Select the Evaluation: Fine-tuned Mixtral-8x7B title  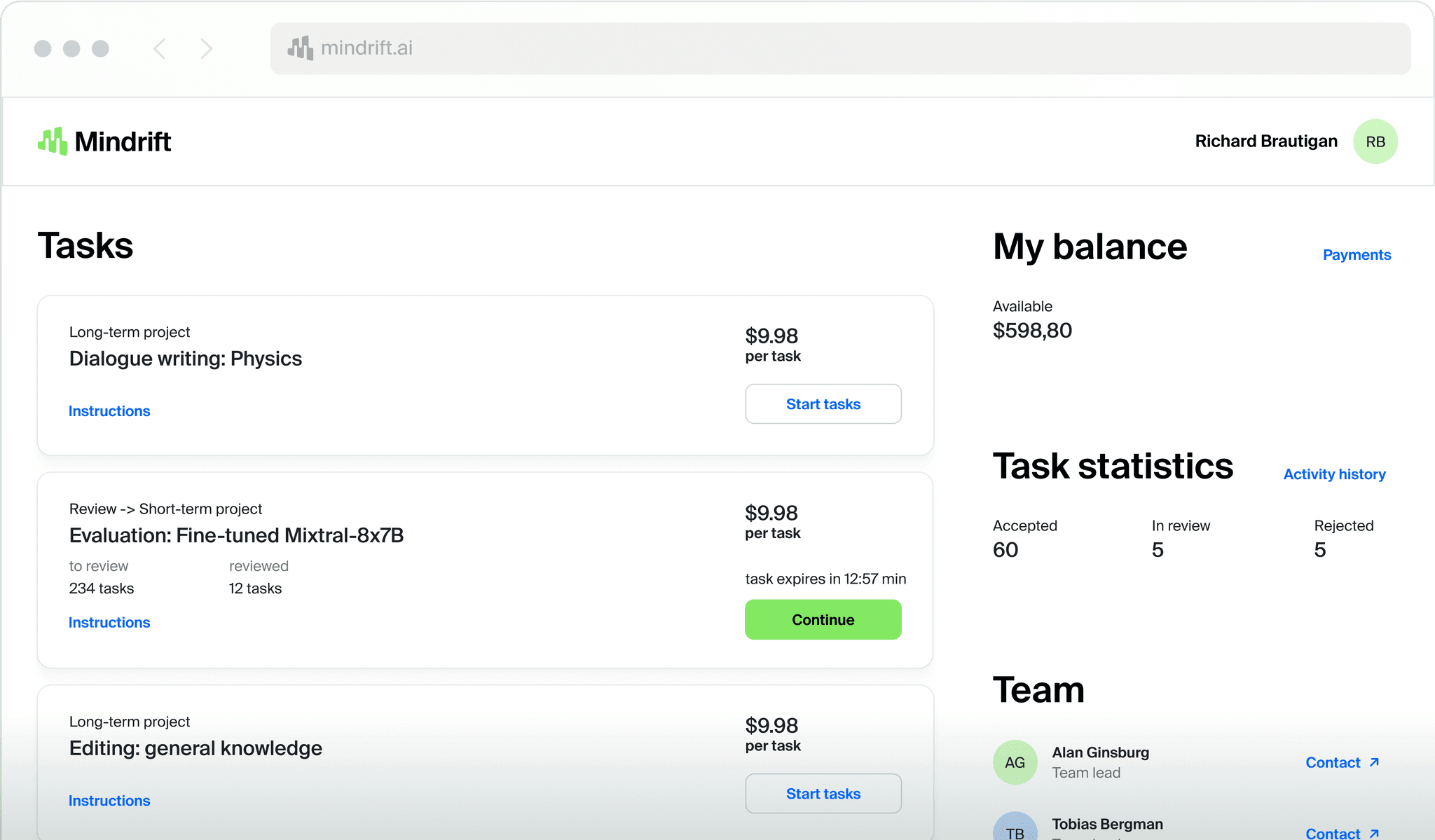click(236, 536)
